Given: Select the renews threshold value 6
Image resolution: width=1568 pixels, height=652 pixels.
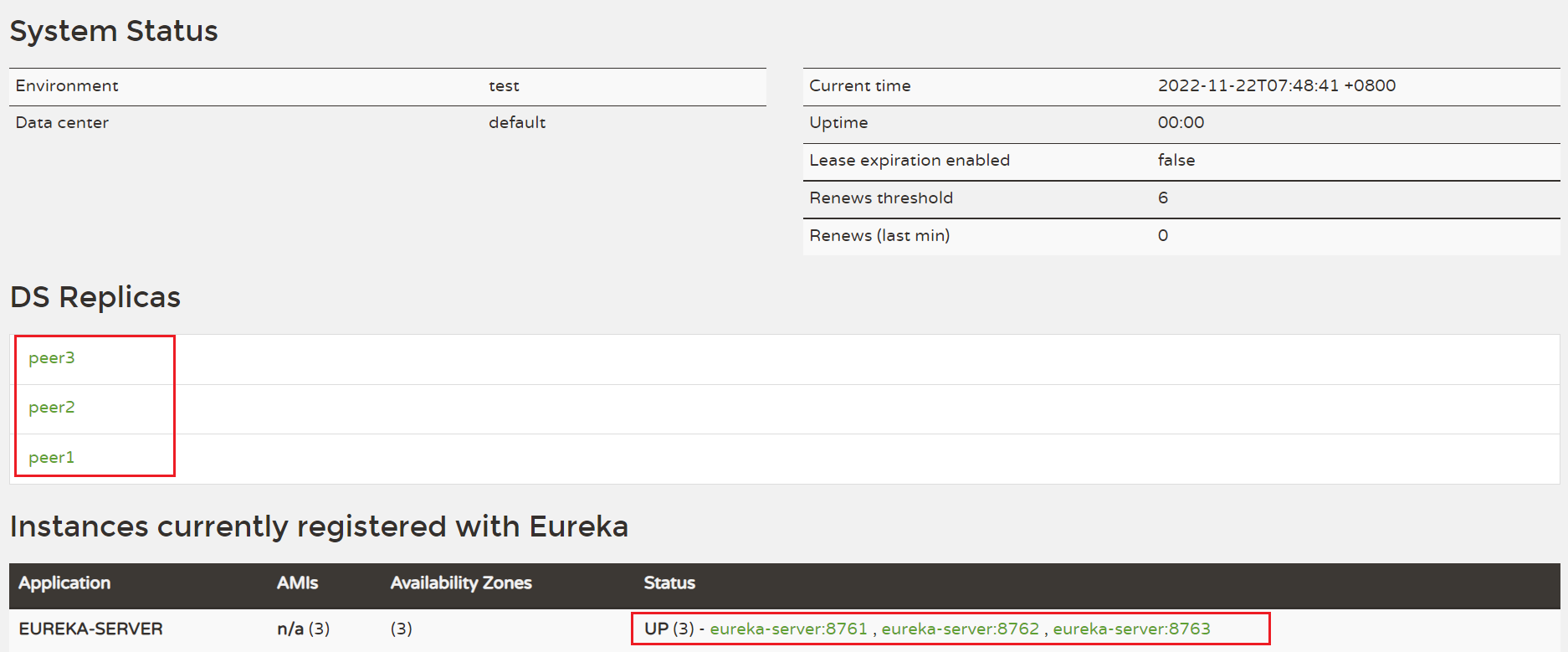Looking at the screenshot, I should point(1163,198).
